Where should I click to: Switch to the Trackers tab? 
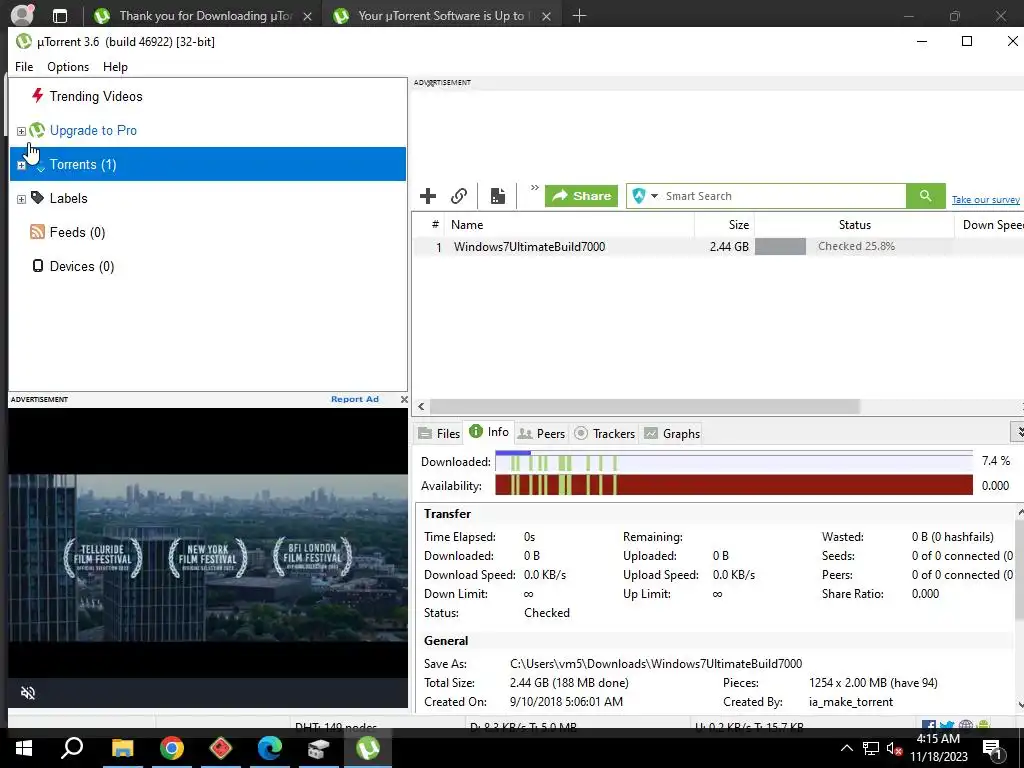tap(605, 434)
